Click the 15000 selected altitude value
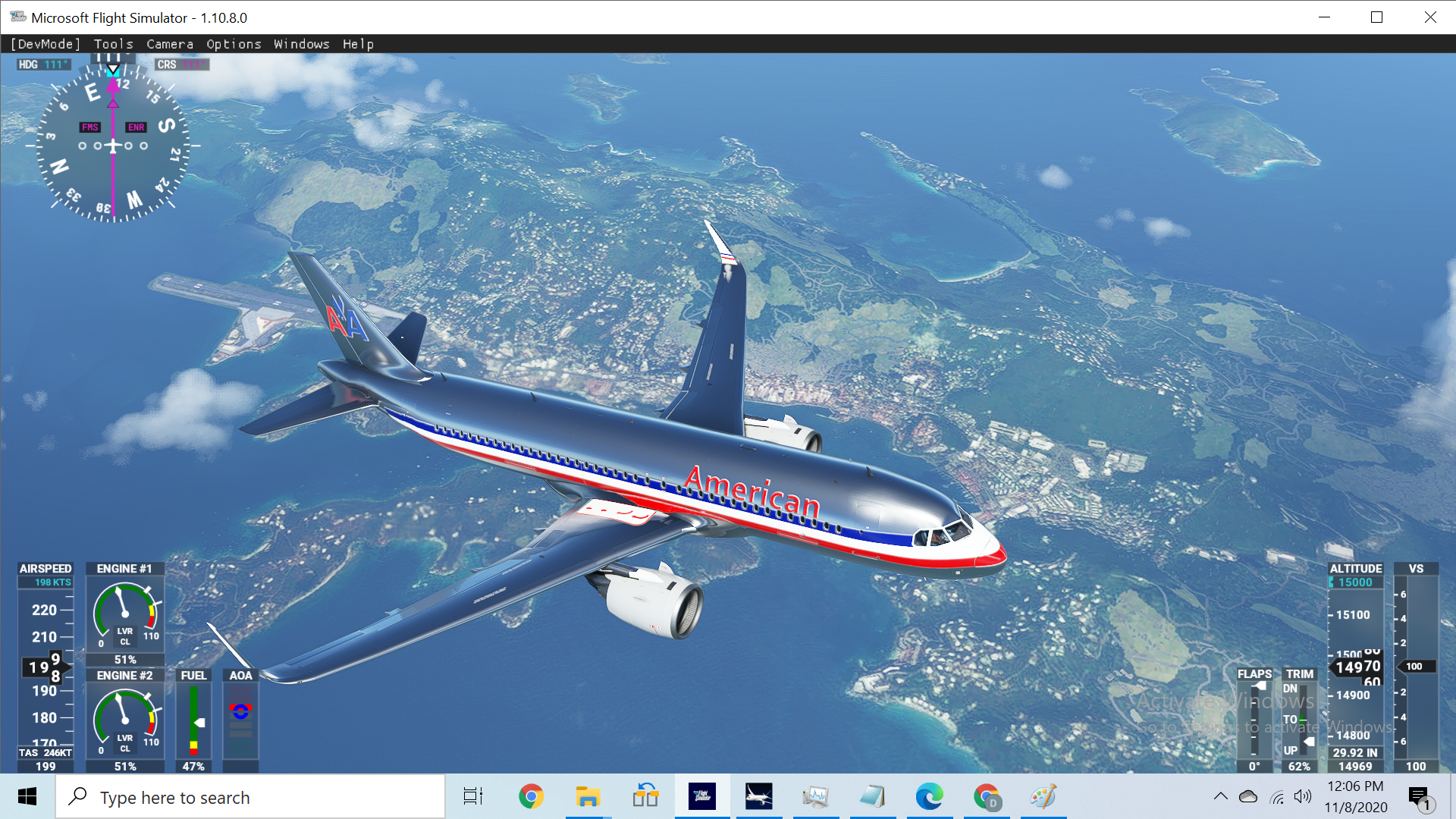The image size is (1456, 819). pyautogui.click(x=1355, y=582)
